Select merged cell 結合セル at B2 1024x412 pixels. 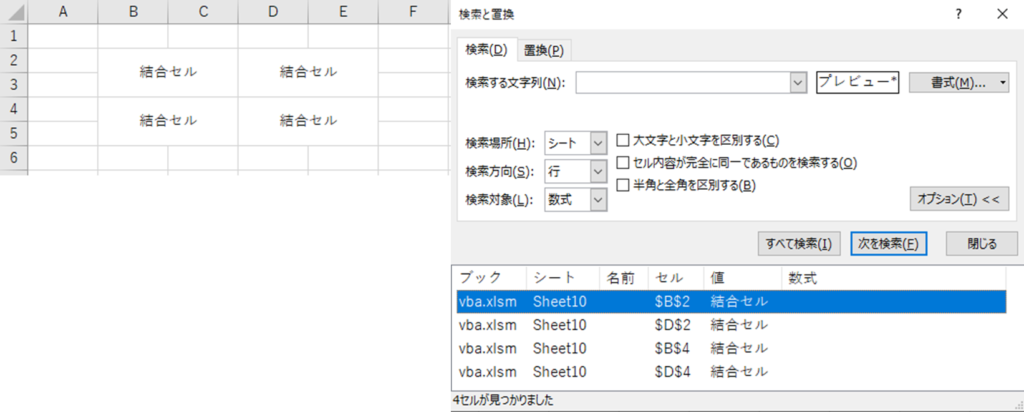pyautogui.click(x=168, y=72)
